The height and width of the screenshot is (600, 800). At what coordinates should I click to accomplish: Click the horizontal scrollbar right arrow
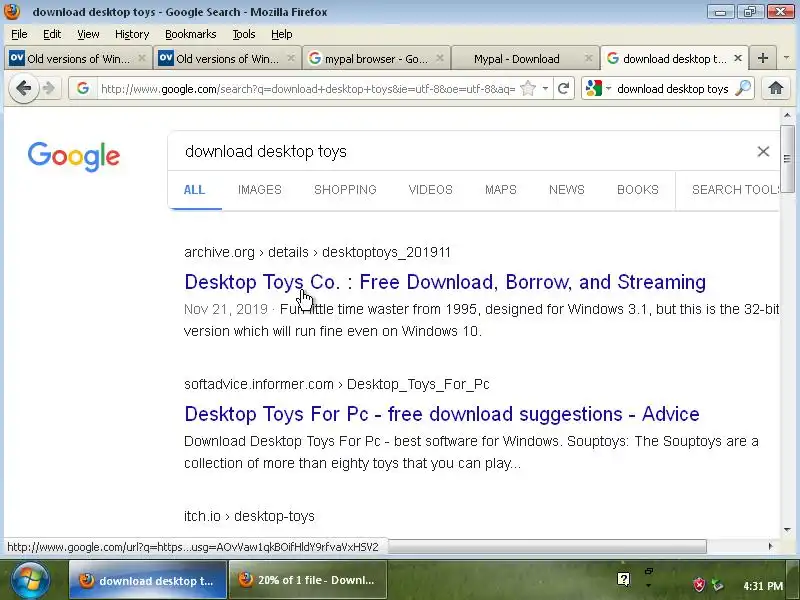tap(770, 546)
